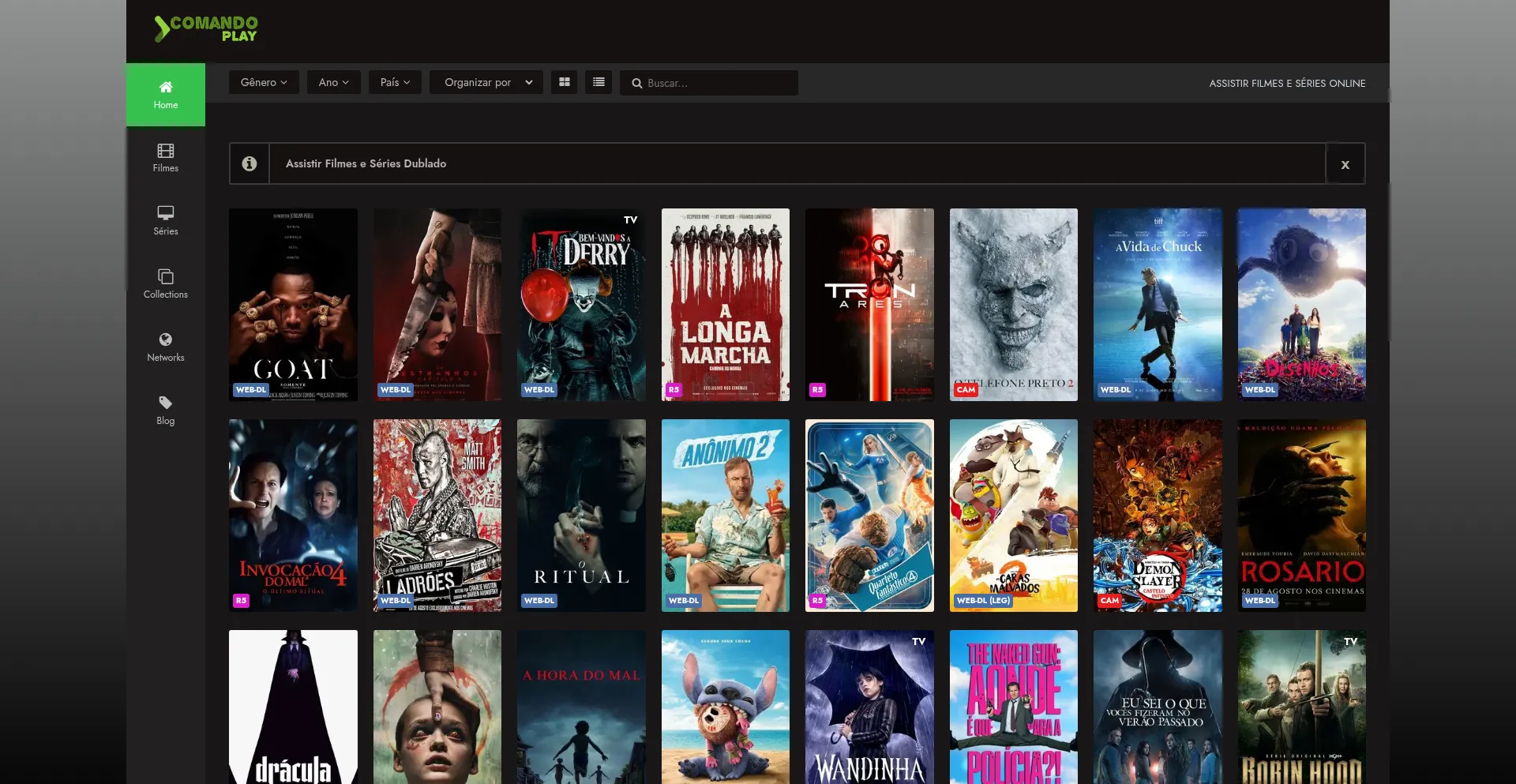Open the Ano filter dropdown
This screenshot has width=1516, height=784.
click(x=333, y=82)
